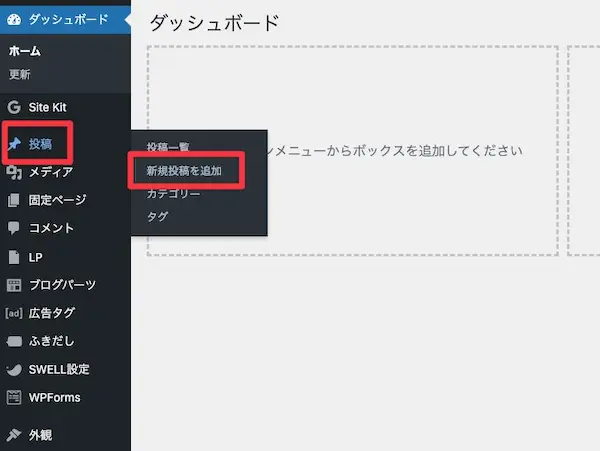Select 新規投稿を追加 from the submenu
This screenshot has height=451, width=600.
point(184,171)
